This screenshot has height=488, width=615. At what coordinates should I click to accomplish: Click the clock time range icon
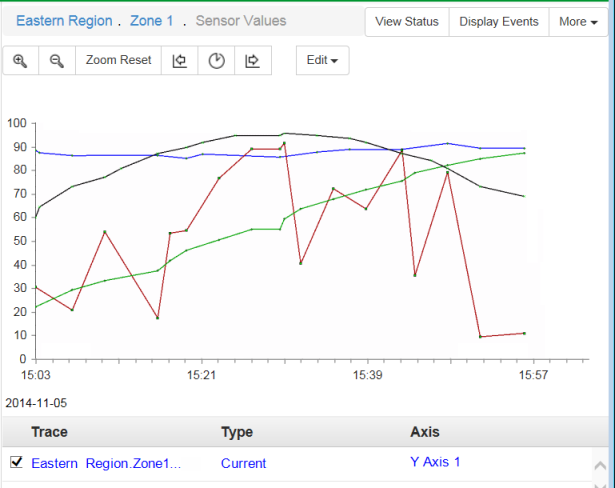tap(216, 61)
